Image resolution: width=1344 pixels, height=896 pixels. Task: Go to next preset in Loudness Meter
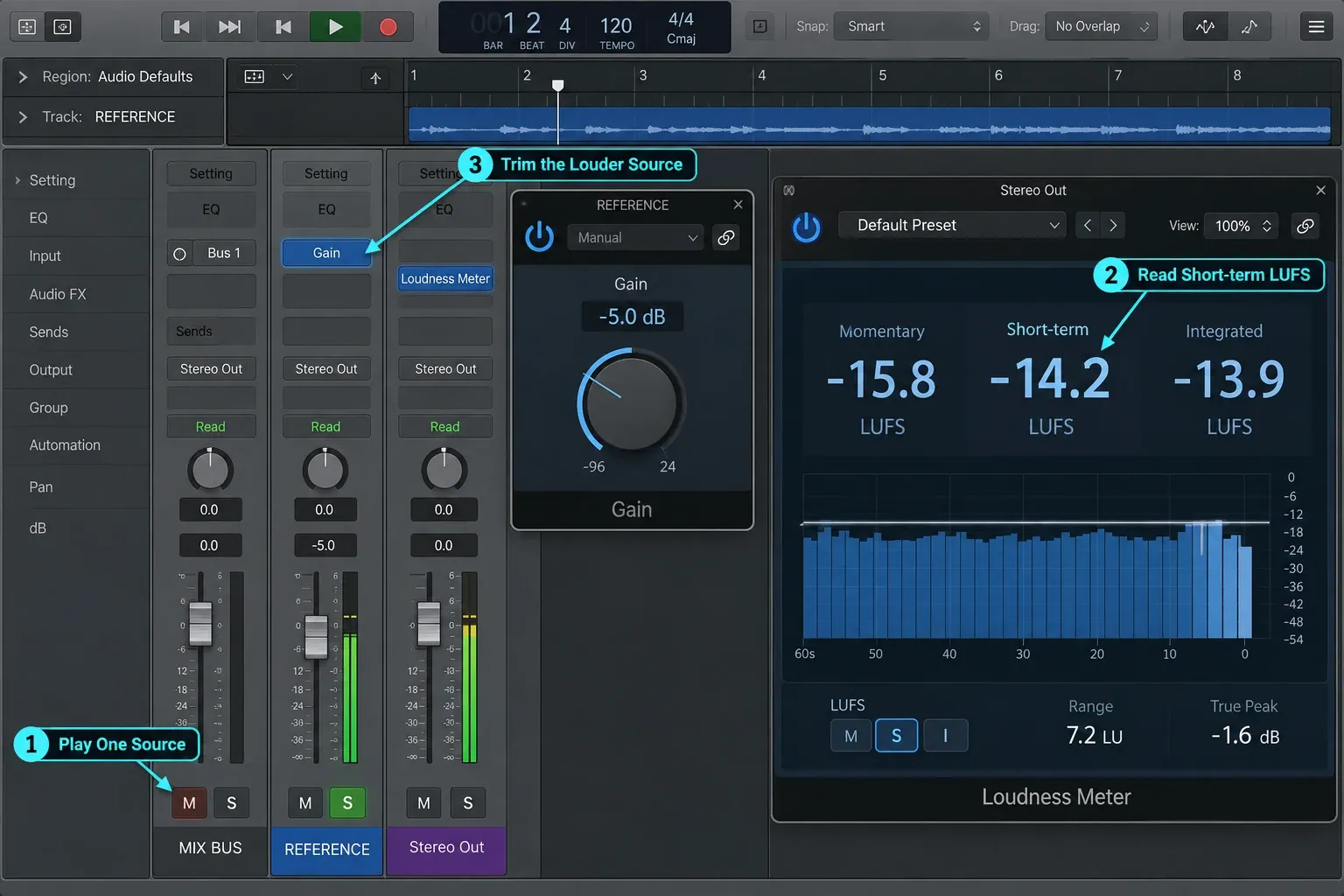[x=1113, y=226]
